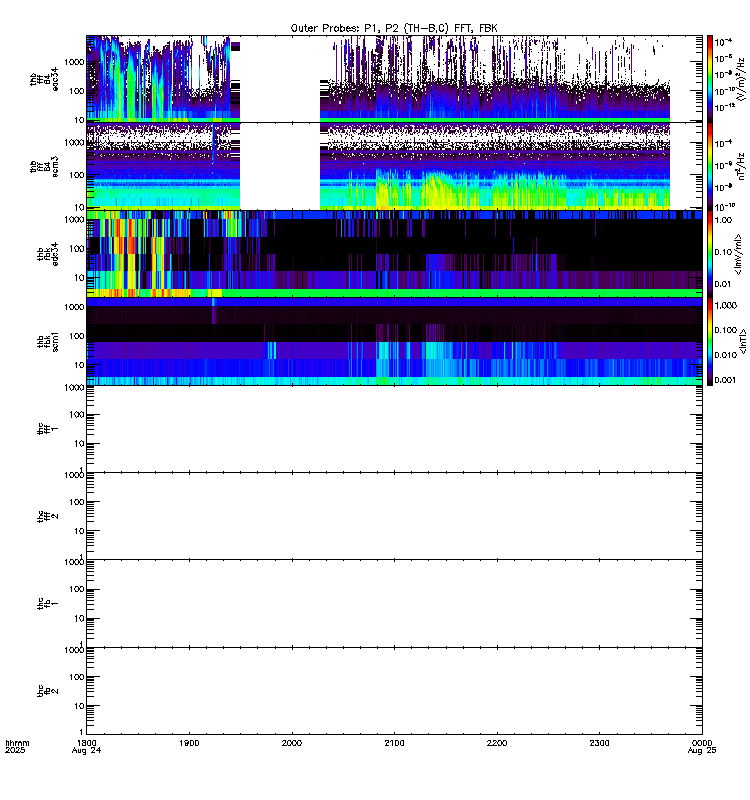Click the "thc fff 2" panel label
The height and width of the screenshot is (800, 750).
[x=48, y=516]
